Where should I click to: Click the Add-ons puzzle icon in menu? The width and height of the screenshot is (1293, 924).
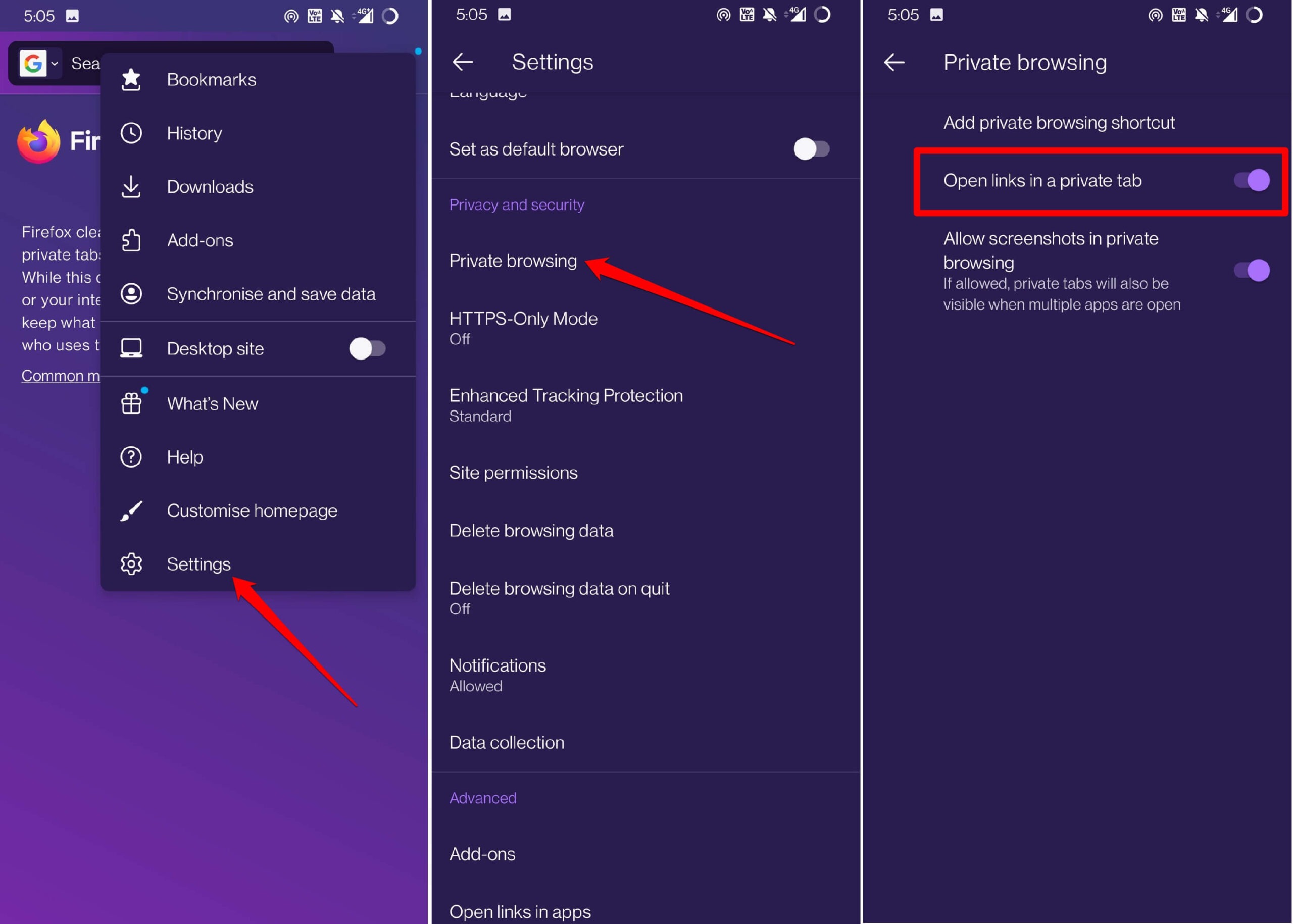[131, 240]
